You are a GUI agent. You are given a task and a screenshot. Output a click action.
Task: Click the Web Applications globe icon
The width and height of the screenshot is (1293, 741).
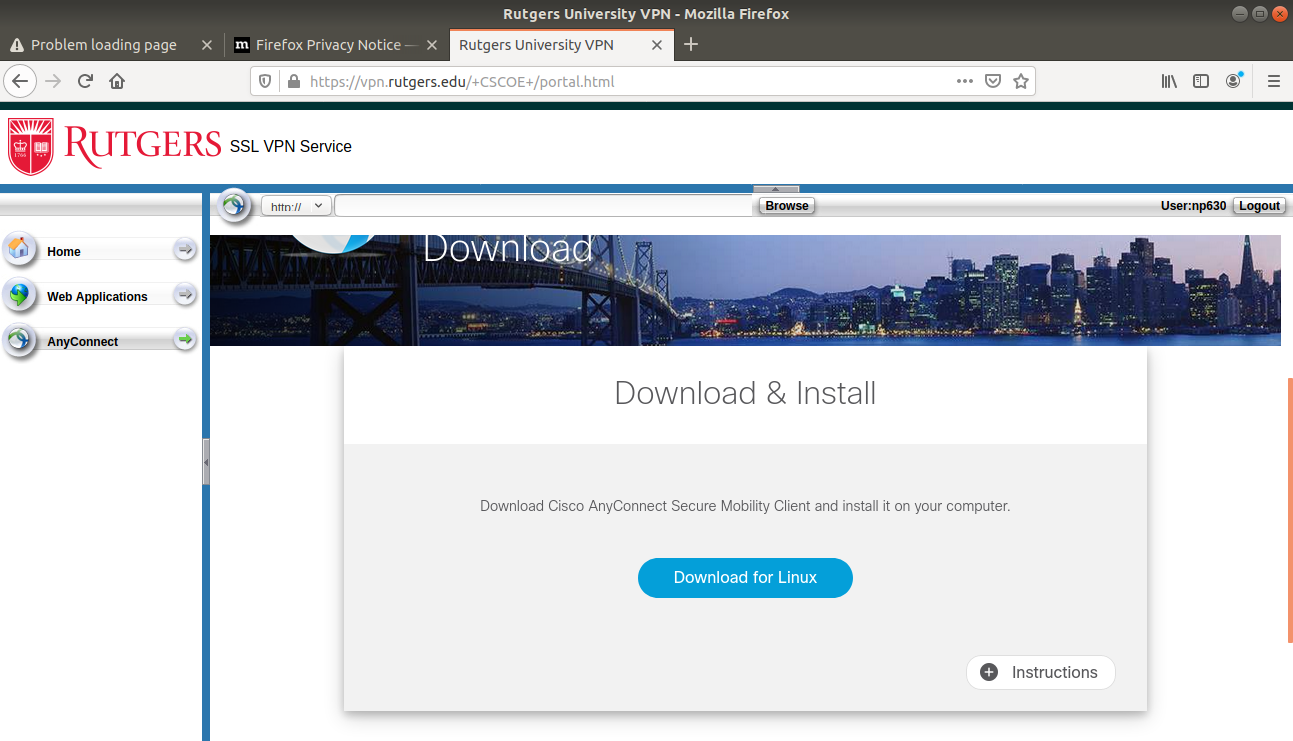19,295
